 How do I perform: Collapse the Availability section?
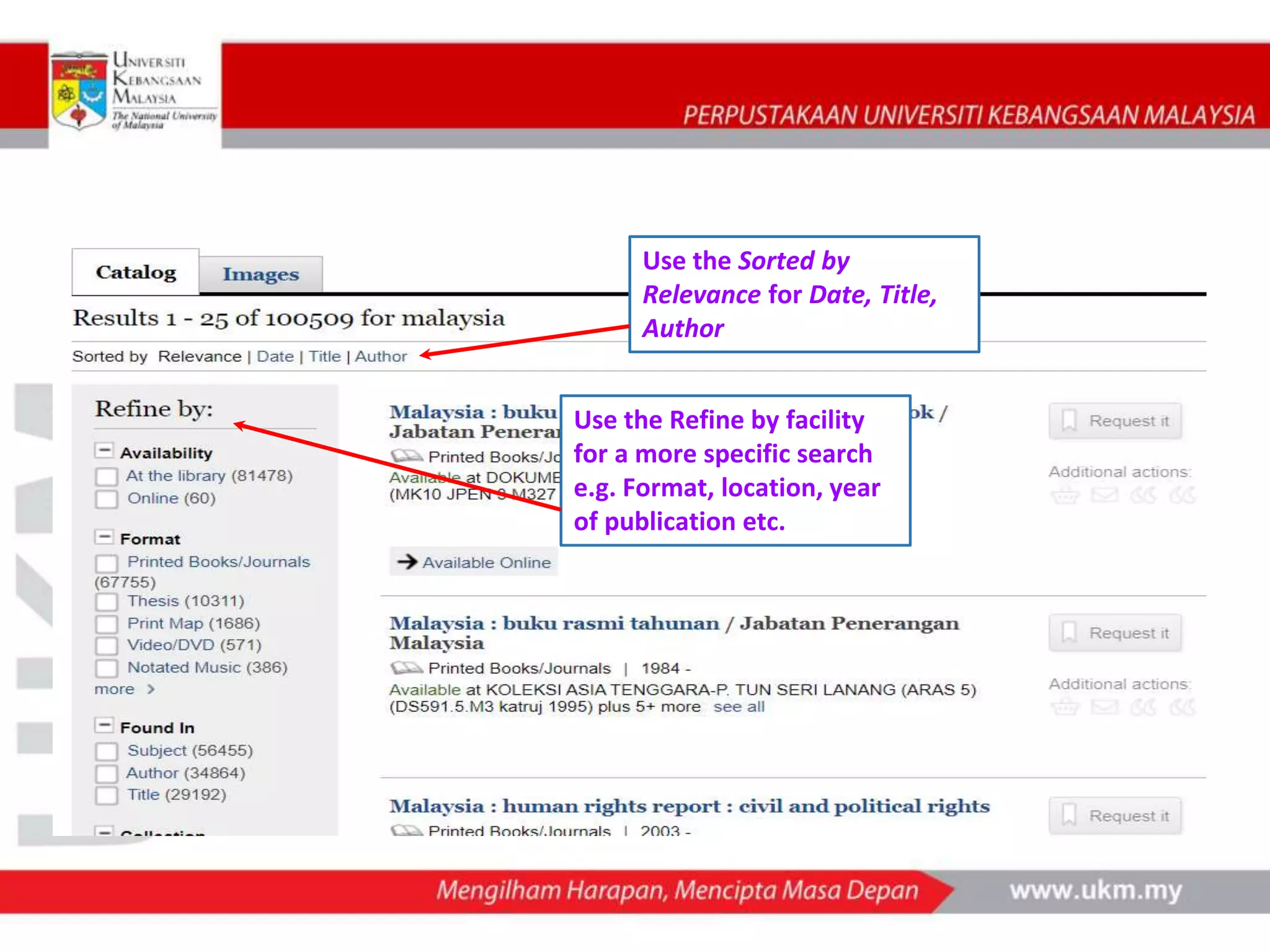(x=104, y=451)
